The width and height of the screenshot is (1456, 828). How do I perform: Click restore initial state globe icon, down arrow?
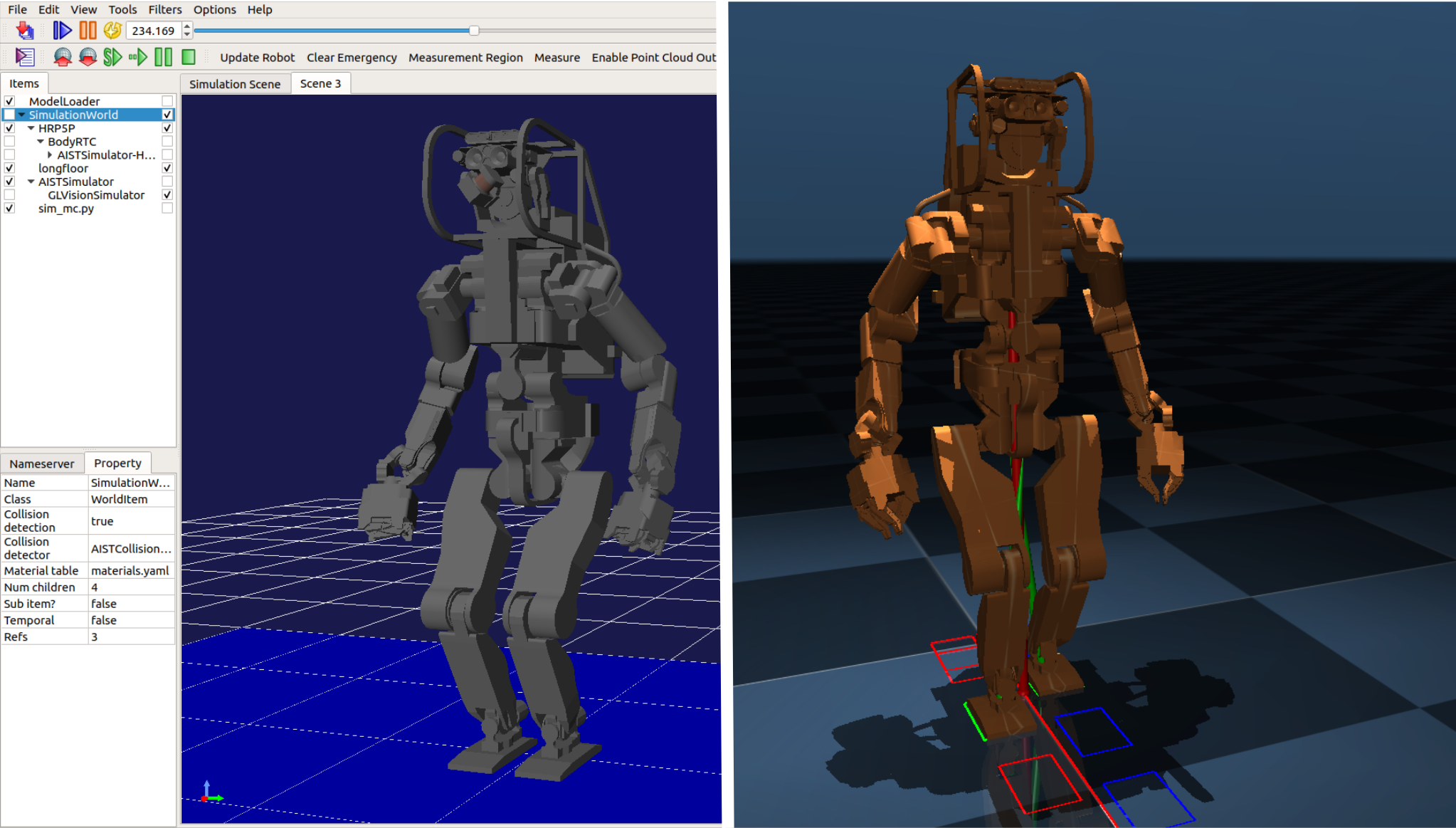click(x=88, y=57)
